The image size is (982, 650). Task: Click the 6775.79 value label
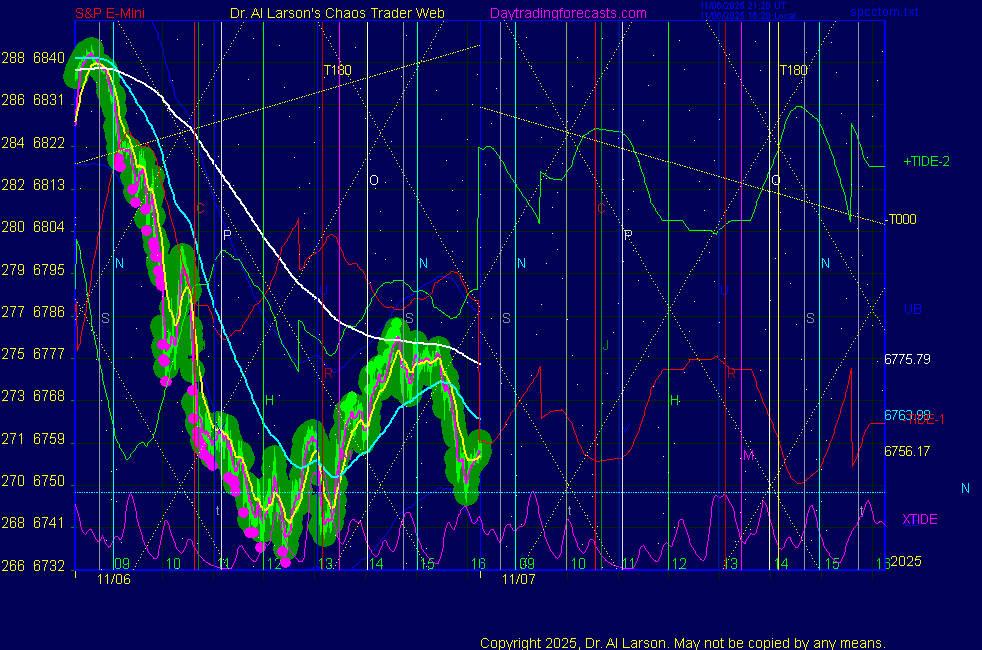(x=907, y=358)
